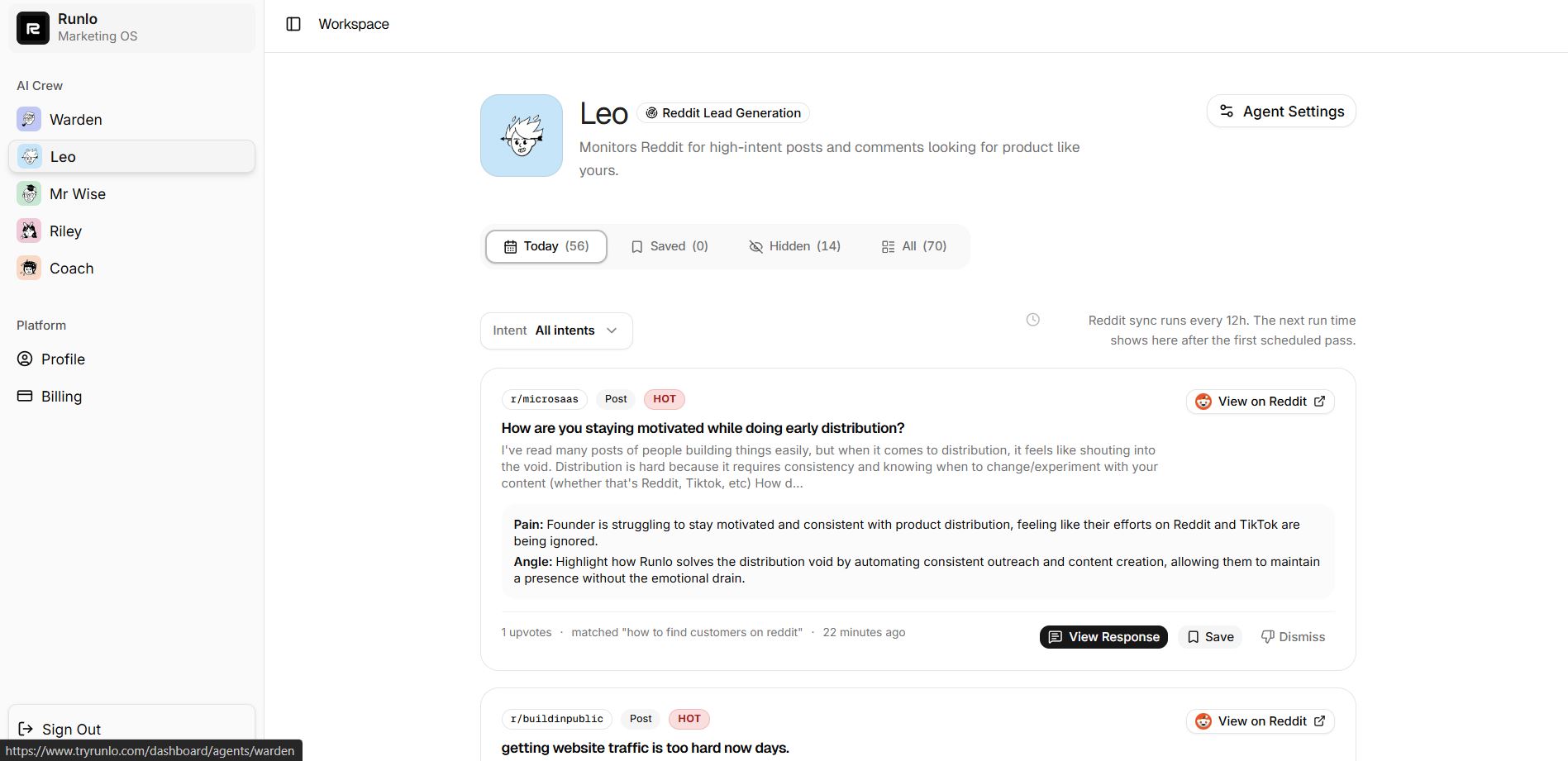Open the post on Reddit externally
This screenshot has height=761, width=1568.
pyautogui.click(x=1260, y=401)
